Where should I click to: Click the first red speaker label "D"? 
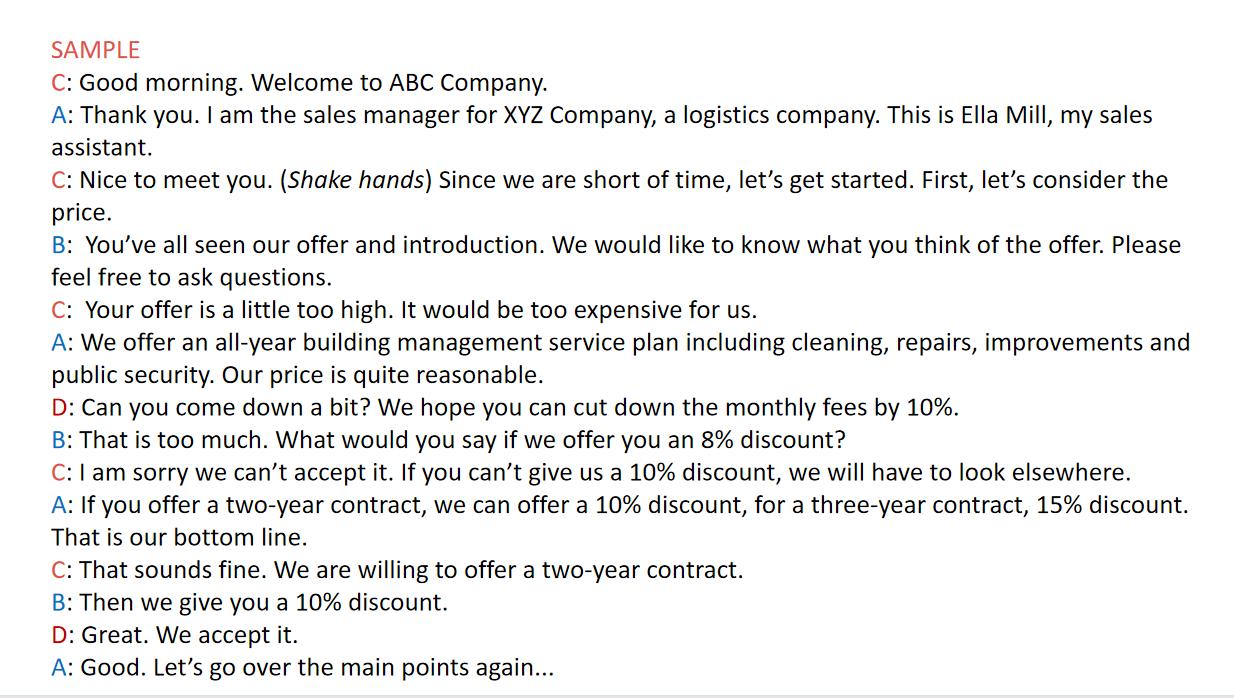click(59, 408)
